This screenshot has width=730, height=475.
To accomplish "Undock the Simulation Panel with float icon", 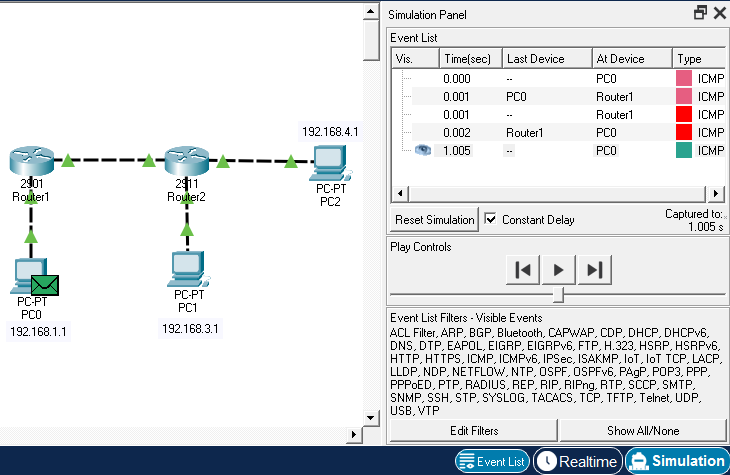I will coord(700,13).
